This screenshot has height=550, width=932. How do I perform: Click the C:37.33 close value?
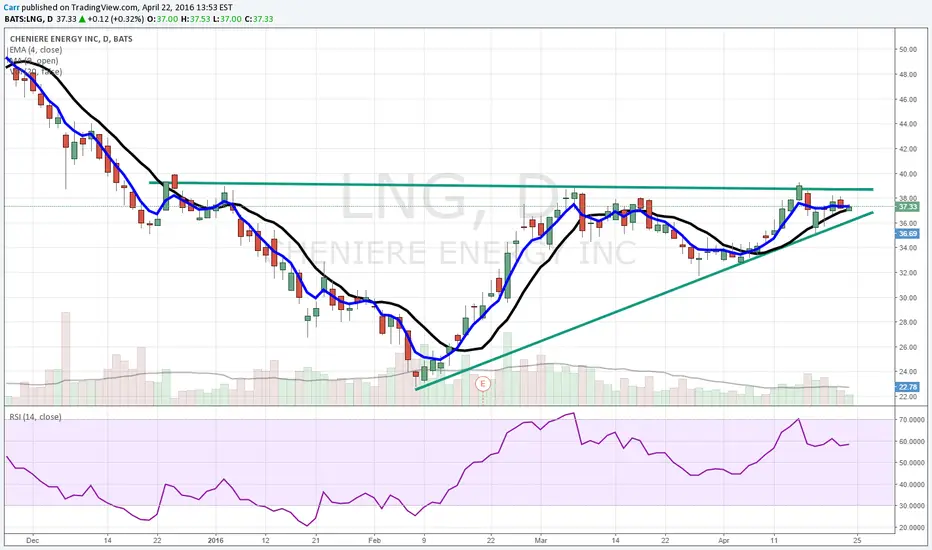[259, 19]
